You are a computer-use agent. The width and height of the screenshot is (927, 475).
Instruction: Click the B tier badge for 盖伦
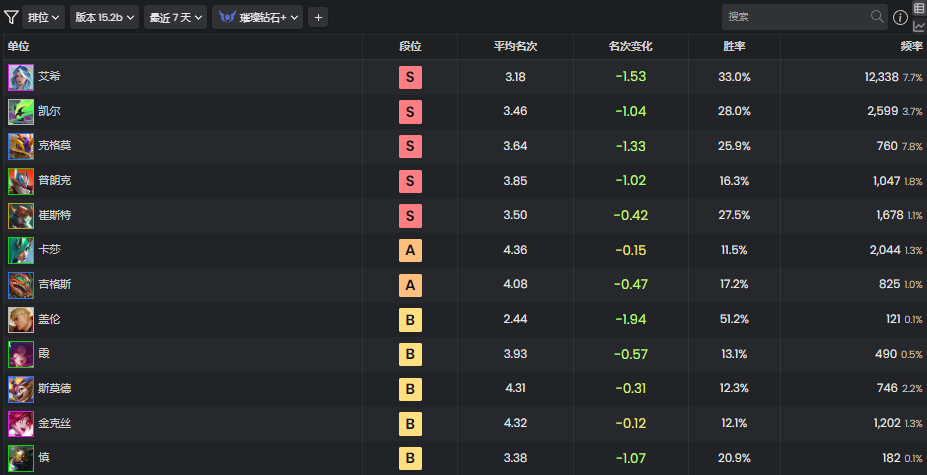coord(410,320)
